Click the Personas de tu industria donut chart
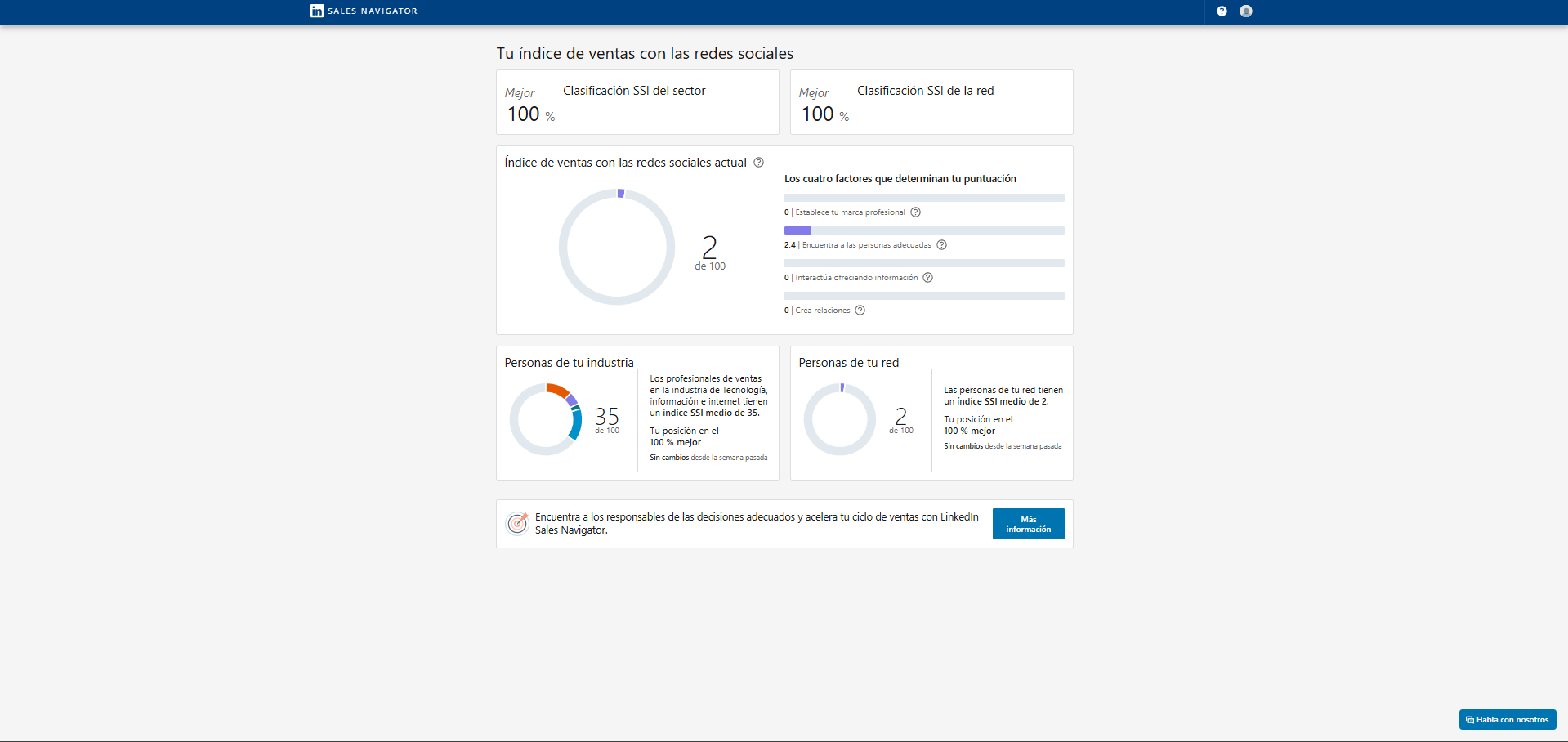The height and width of the screenshot is (742, 1568). 546,419
